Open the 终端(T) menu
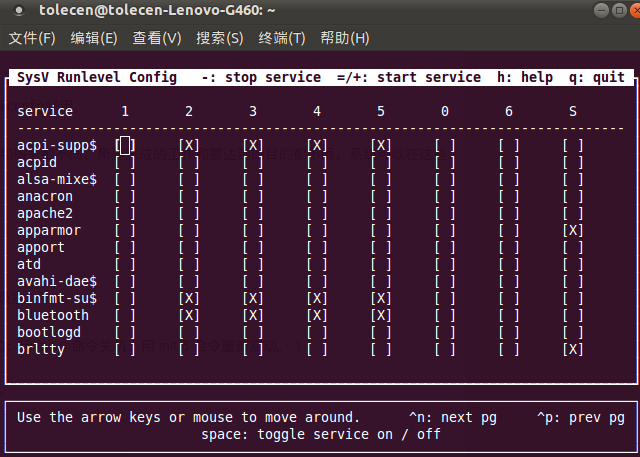 (282, 38)
